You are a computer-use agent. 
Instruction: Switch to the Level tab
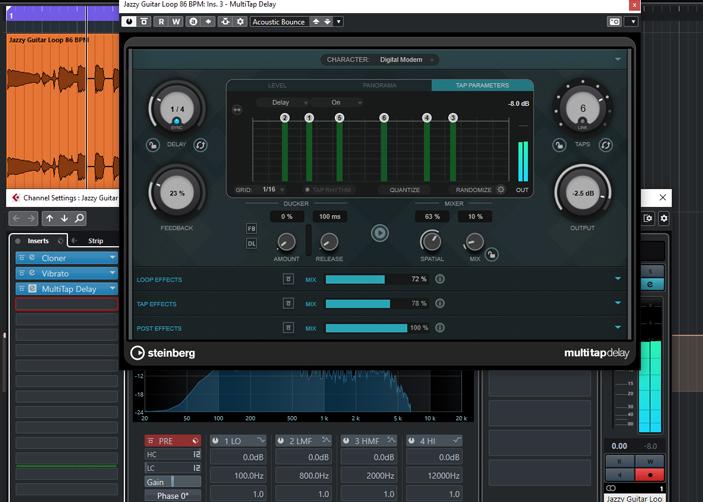click(277, 86)
